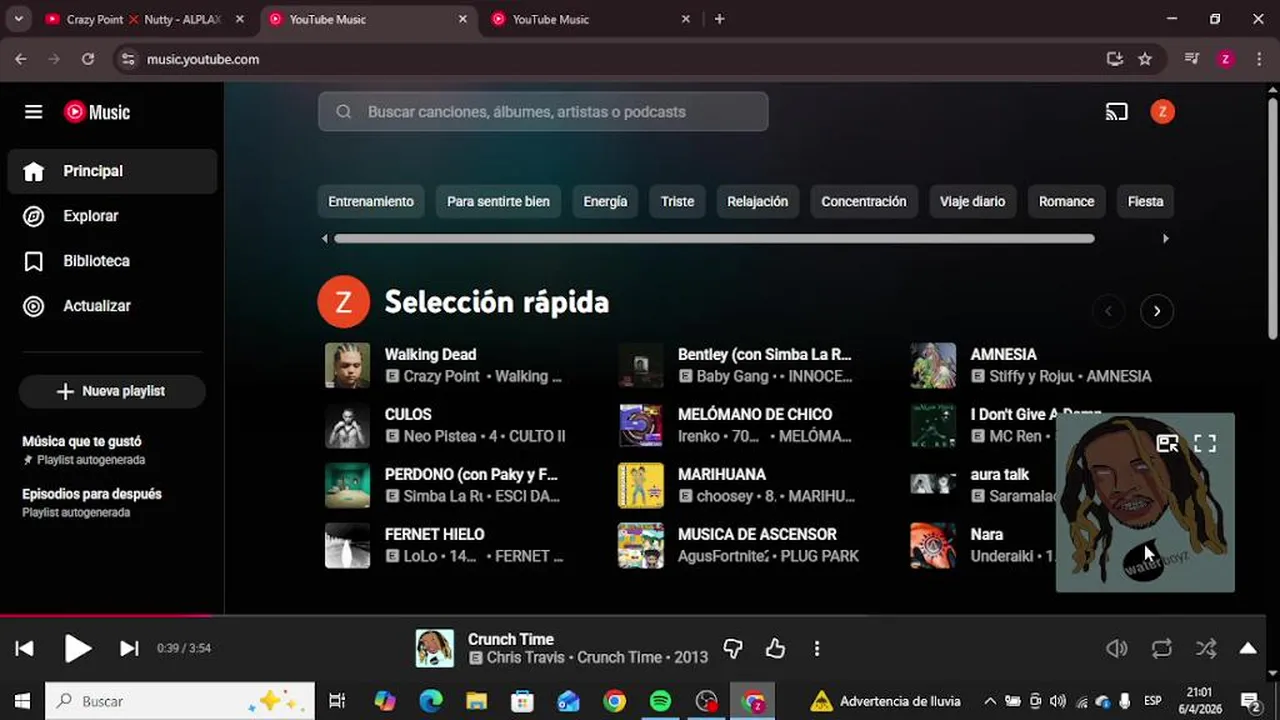The height and width of the screenshot is (720, 1280).
Task: Open MELÓMANO DE CHICO thumbnail
Action: pos(640,425)
